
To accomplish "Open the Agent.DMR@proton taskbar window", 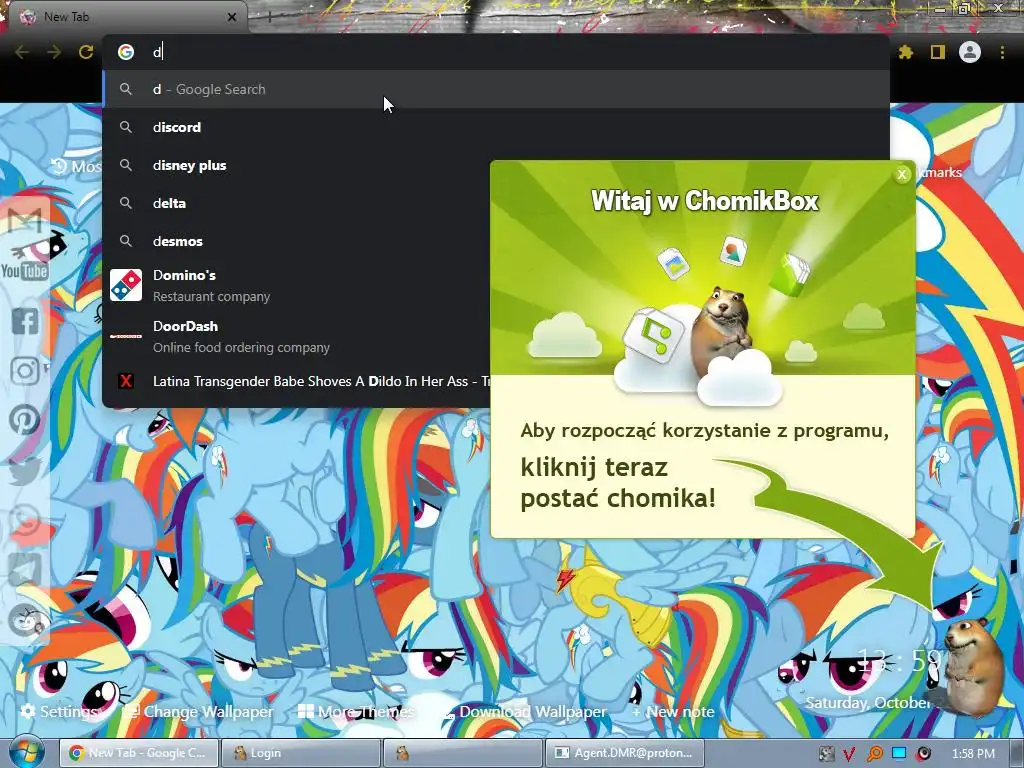I will (x=624, y=753).
